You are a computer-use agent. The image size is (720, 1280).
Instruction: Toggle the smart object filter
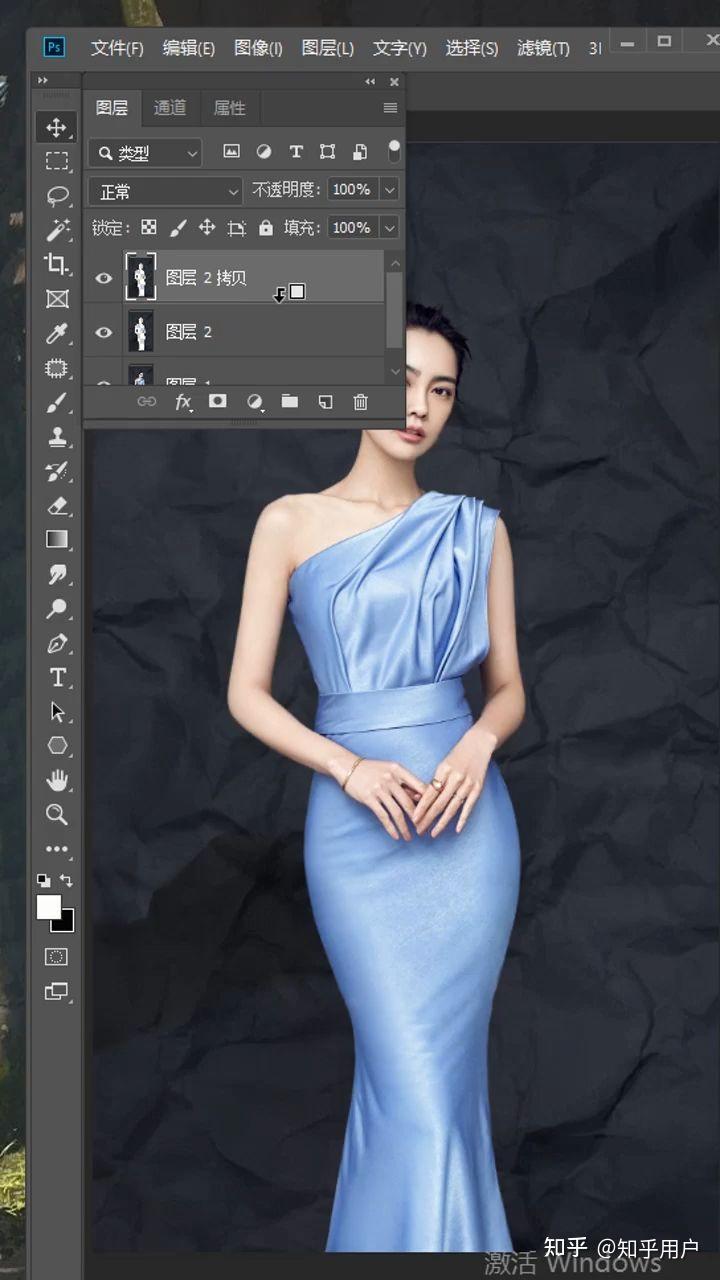(x=360, y=152)
